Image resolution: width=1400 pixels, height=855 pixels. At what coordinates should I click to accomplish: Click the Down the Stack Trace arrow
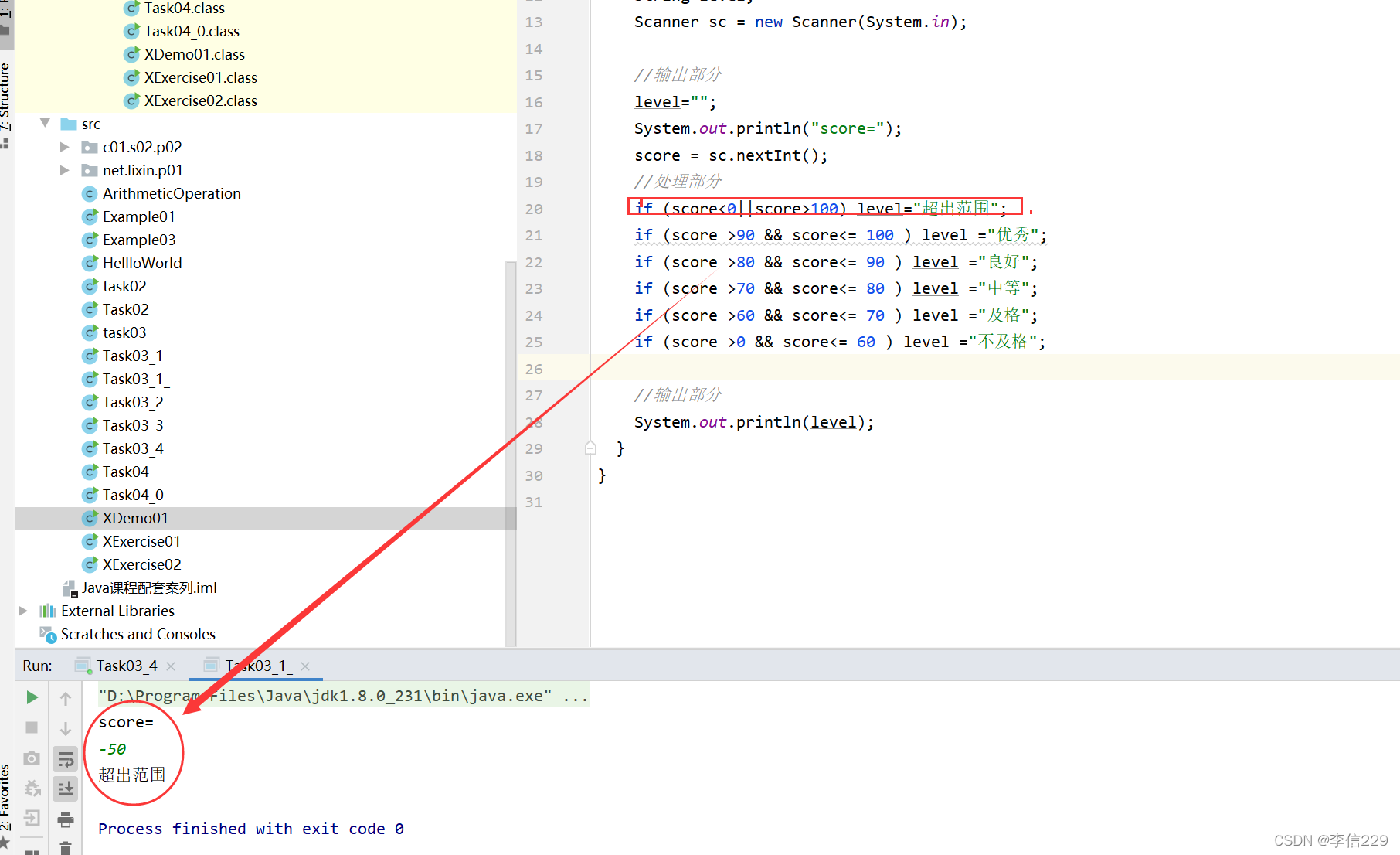[66, 728]
